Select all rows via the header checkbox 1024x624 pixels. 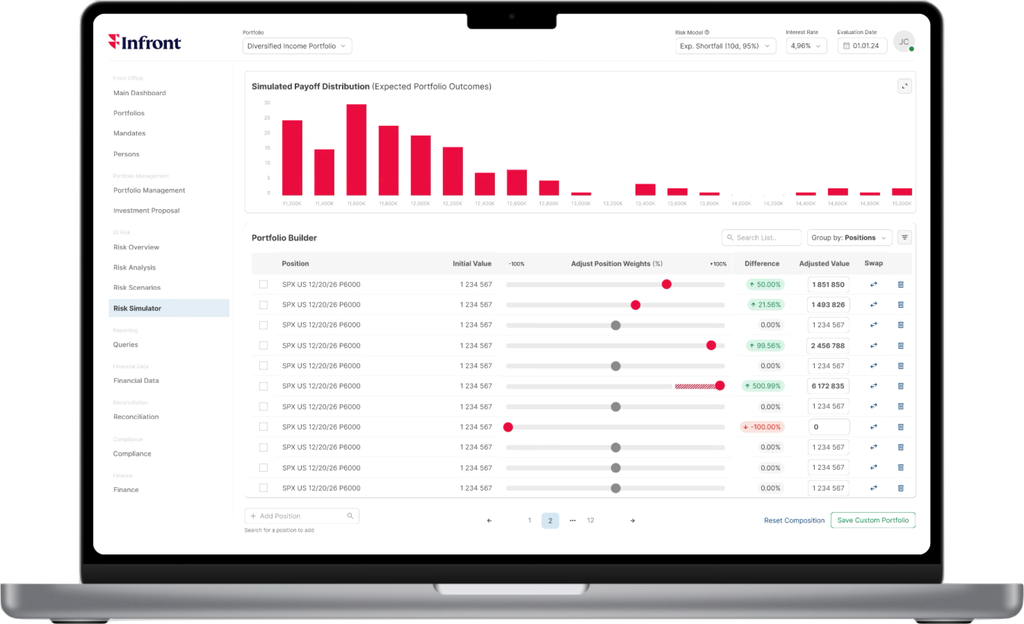coord(263,263)
